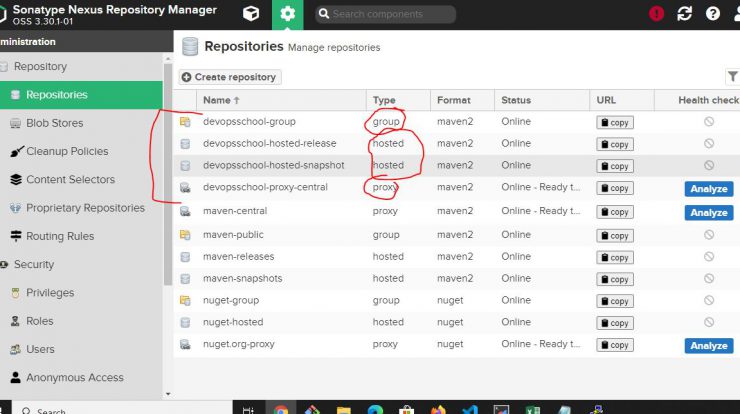Viewport: 740px width, 414px height.
Task: Sort by the Type column header
Action: click(398, 100)
